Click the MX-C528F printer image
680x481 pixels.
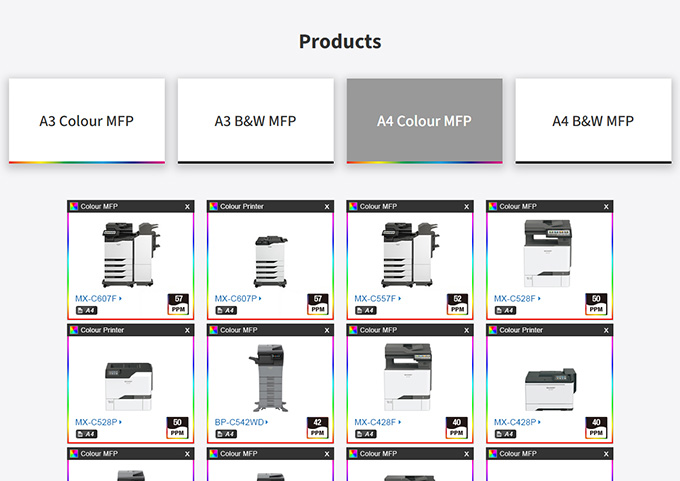click(549, 252)
